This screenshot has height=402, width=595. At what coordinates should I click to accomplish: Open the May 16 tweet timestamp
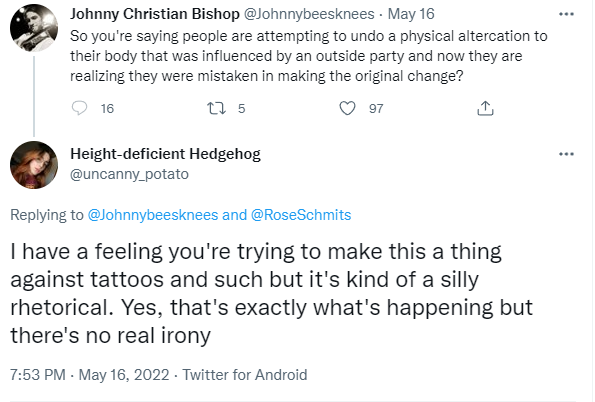(x=411, y=14)
